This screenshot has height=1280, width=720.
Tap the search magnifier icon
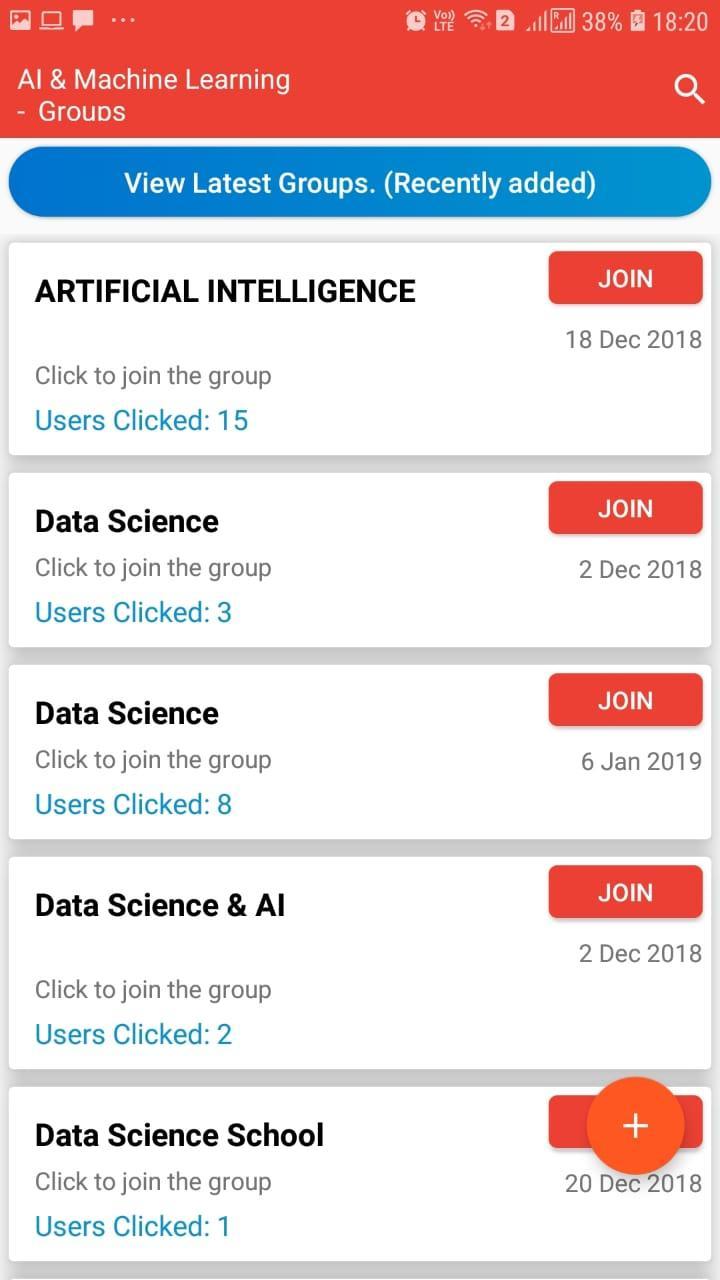coord(689,90)
